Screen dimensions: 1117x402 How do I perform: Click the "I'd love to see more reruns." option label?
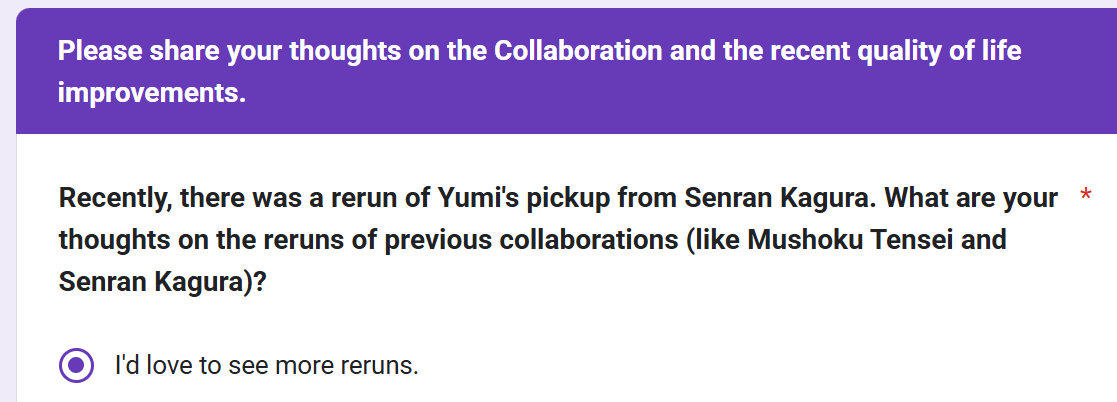point(266,366)
